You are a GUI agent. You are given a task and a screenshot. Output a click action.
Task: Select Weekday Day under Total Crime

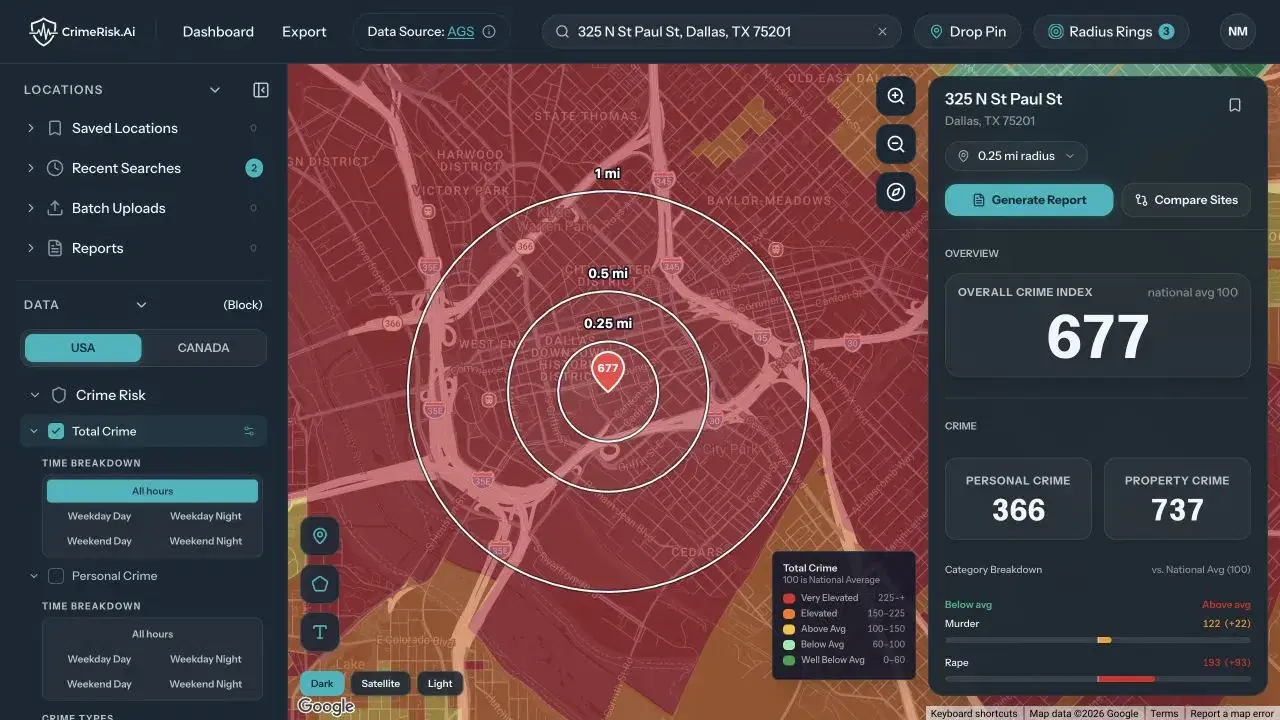pos(99,516)
